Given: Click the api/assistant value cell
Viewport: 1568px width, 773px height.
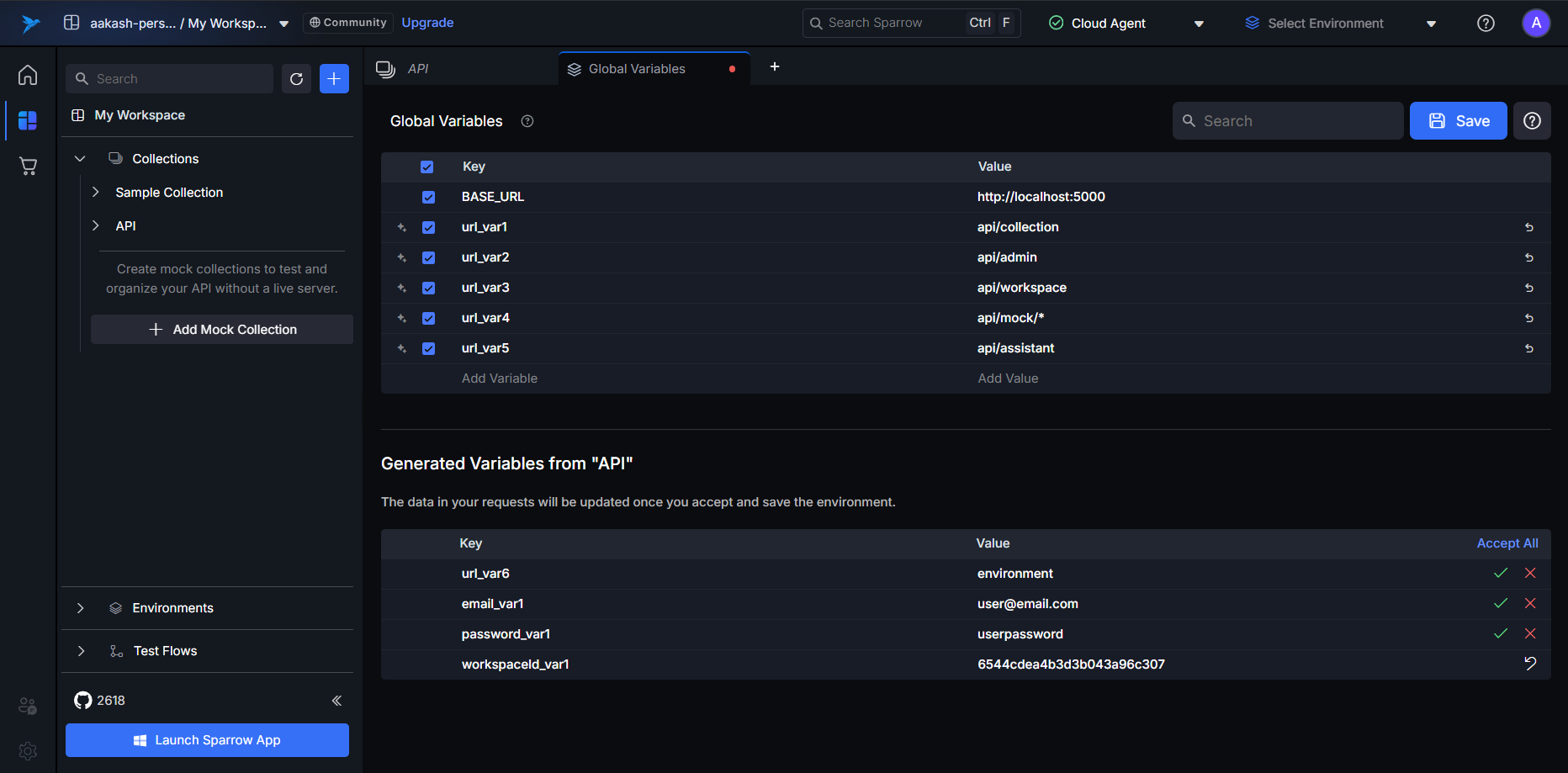Looking at the screenshot, I should (1015, 348).
